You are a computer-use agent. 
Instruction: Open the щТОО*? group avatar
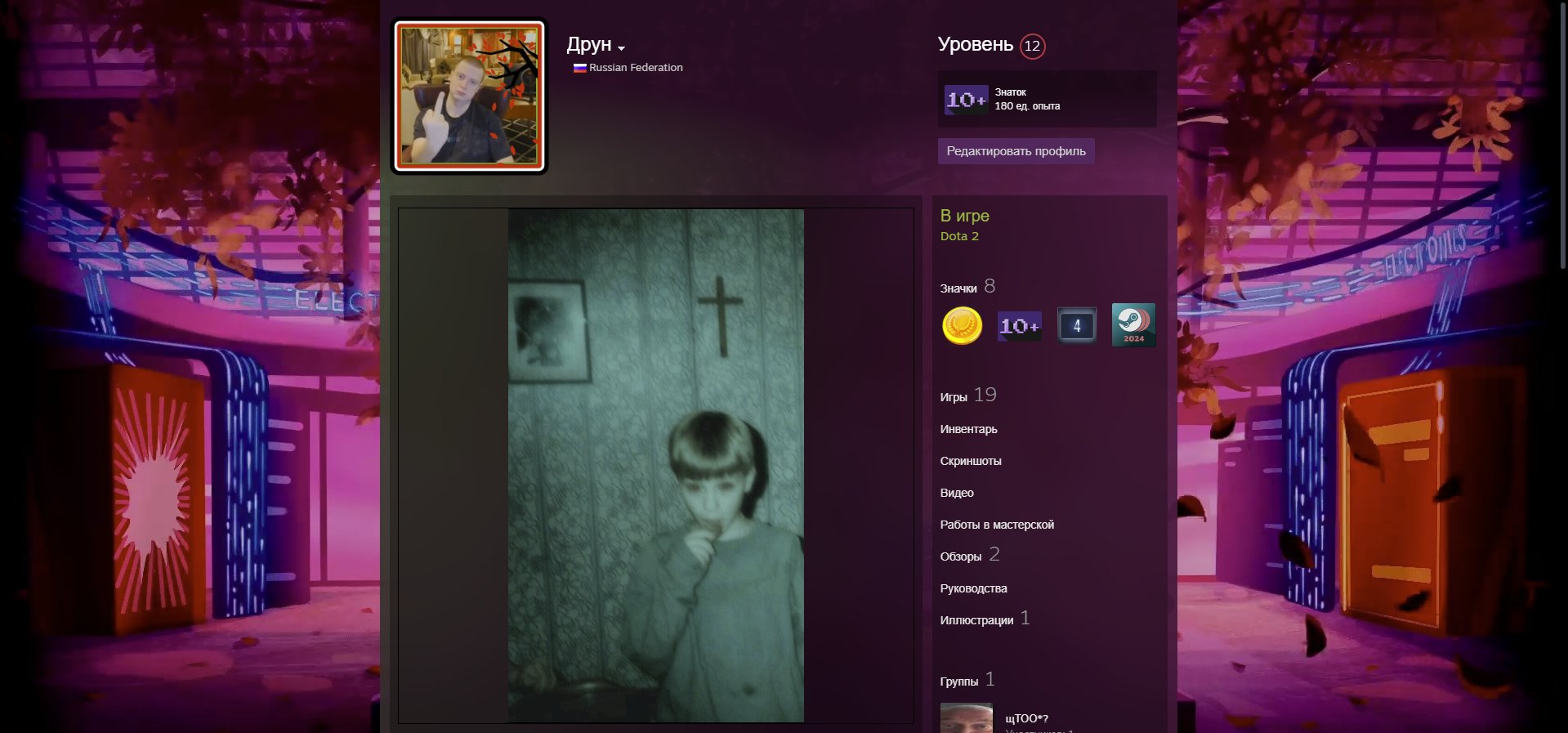click(966, 717)
